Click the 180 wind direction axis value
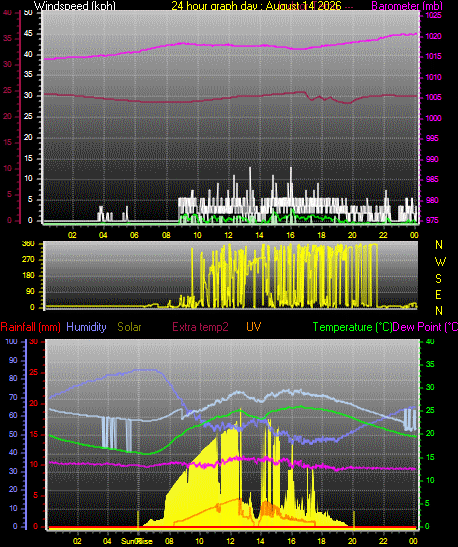458x547 pixels. point(28,276)
